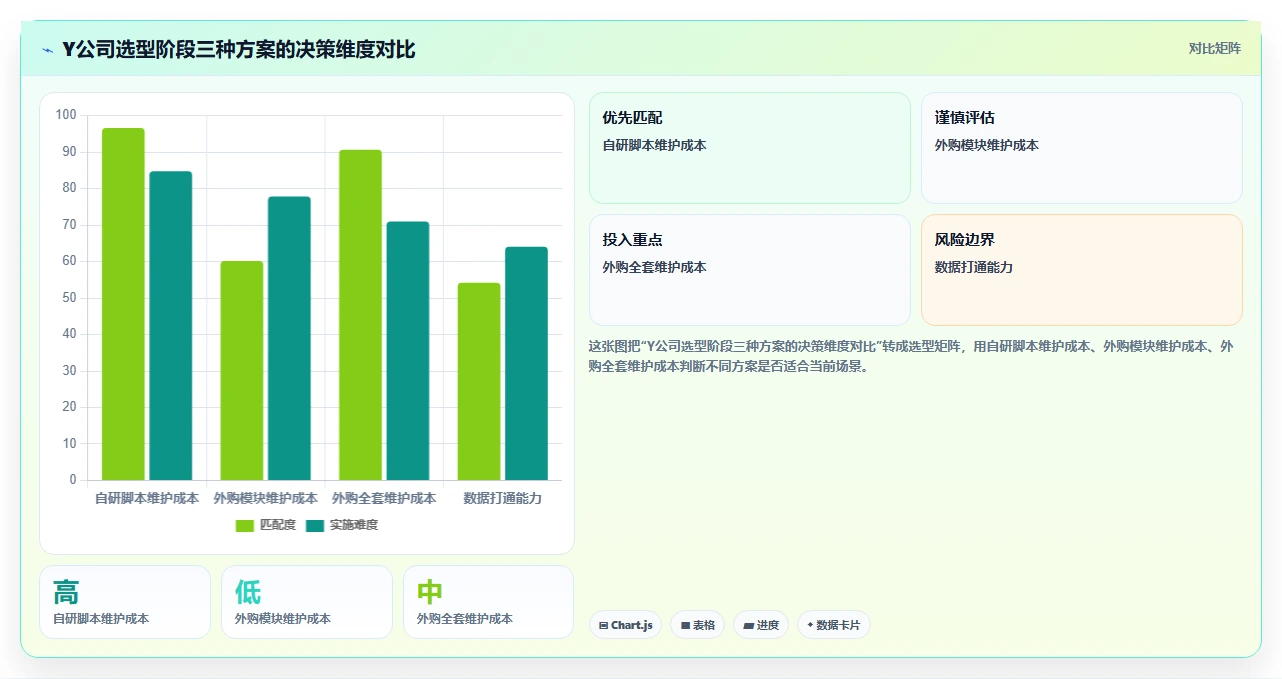Screen dimensions: 1282x679
Task: Click the 对比矩阵 label in header
Action: 1214,48
